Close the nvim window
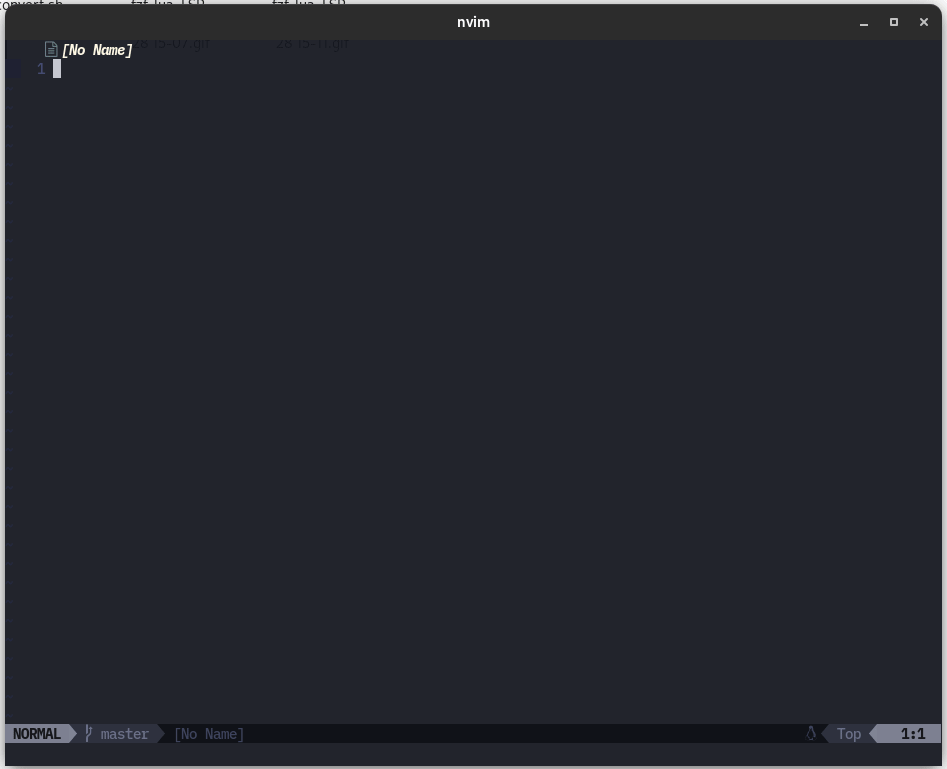Viewport: 947px width, 769px height. [923, 22]
